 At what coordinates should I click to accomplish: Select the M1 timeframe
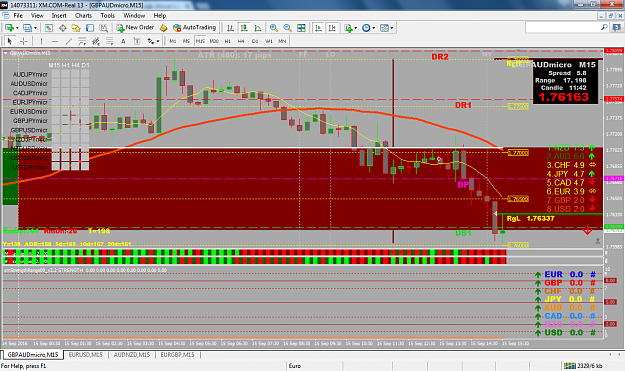point(173,41)
